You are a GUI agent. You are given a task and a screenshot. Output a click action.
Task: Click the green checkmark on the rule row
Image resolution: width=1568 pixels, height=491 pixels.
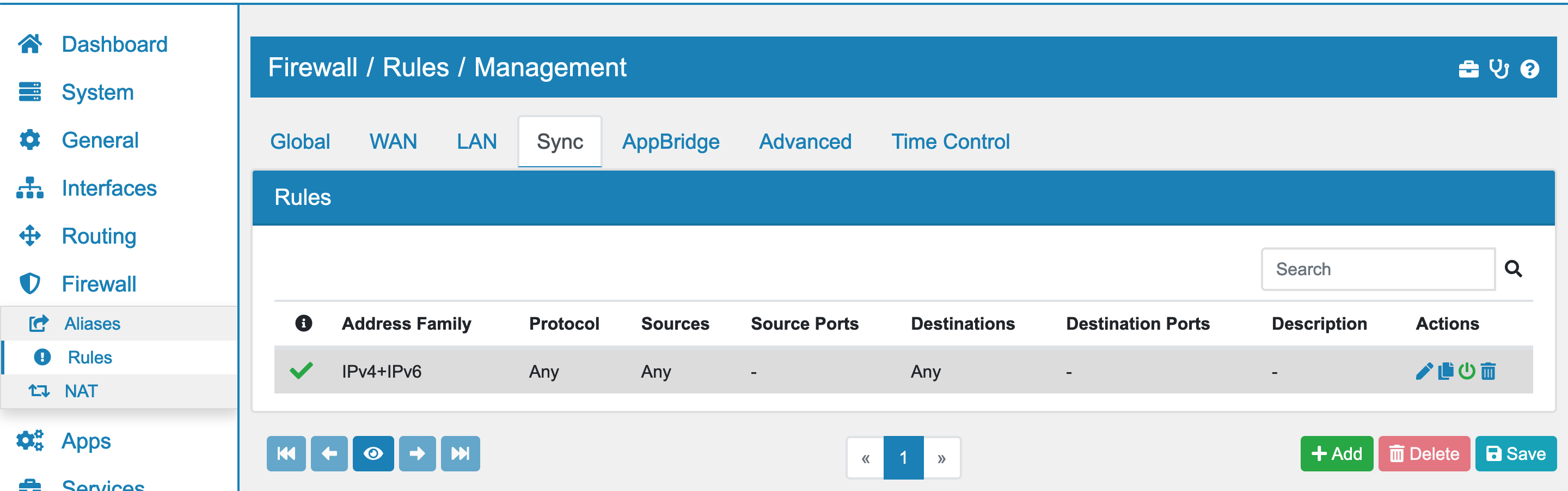pyautogui.click(x=301, y=371)
